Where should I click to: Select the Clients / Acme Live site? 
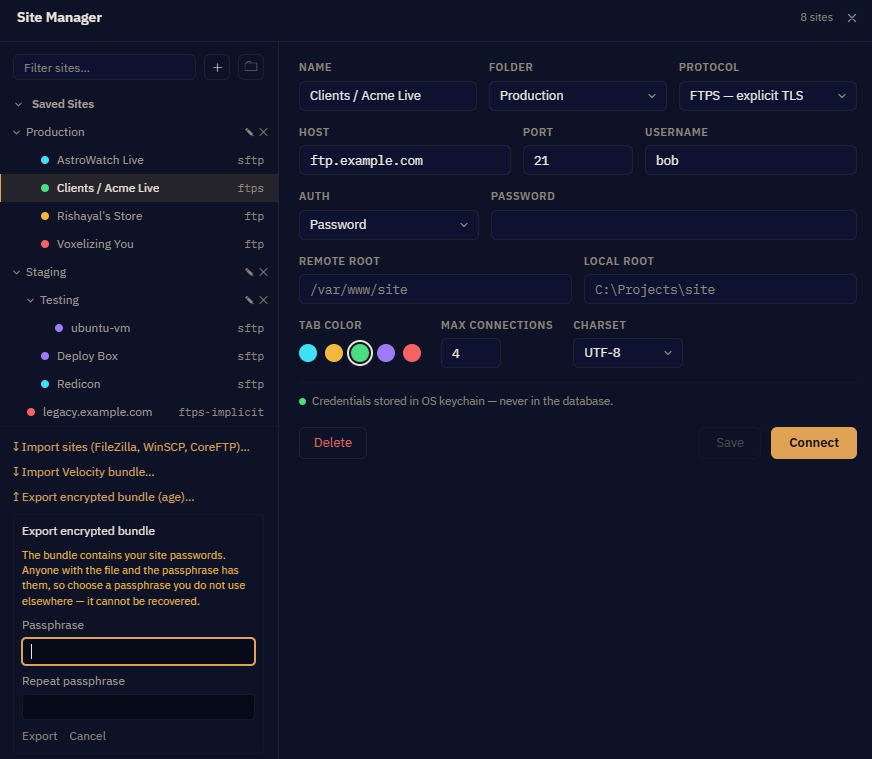[x=139, y=188]
